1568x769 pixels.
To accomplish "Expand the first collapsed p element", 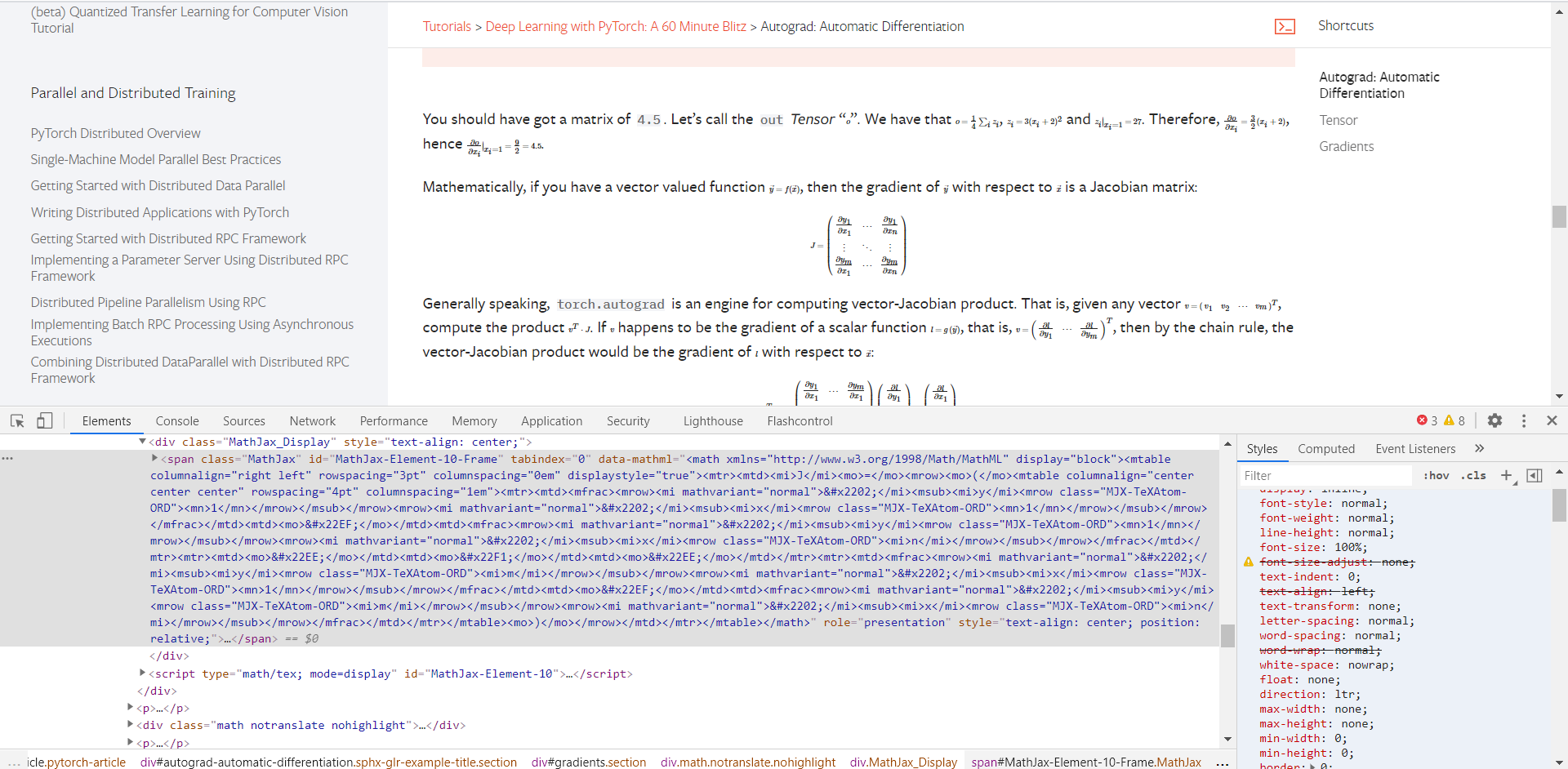I will (130, 708).
